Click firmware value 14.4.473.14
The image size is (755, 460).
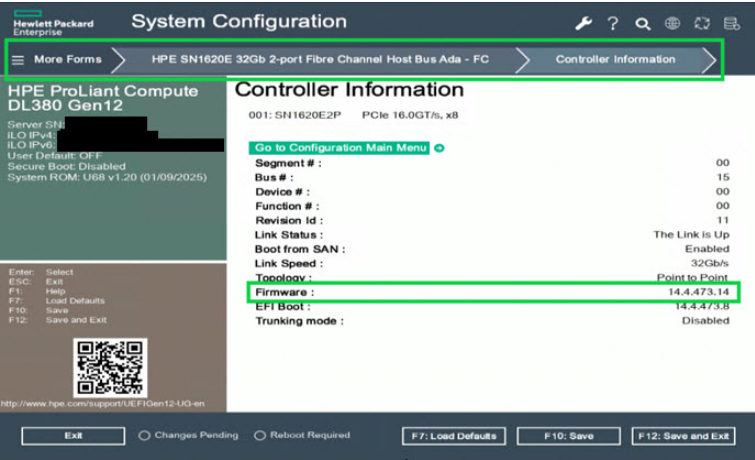click(x=698, y=292)
